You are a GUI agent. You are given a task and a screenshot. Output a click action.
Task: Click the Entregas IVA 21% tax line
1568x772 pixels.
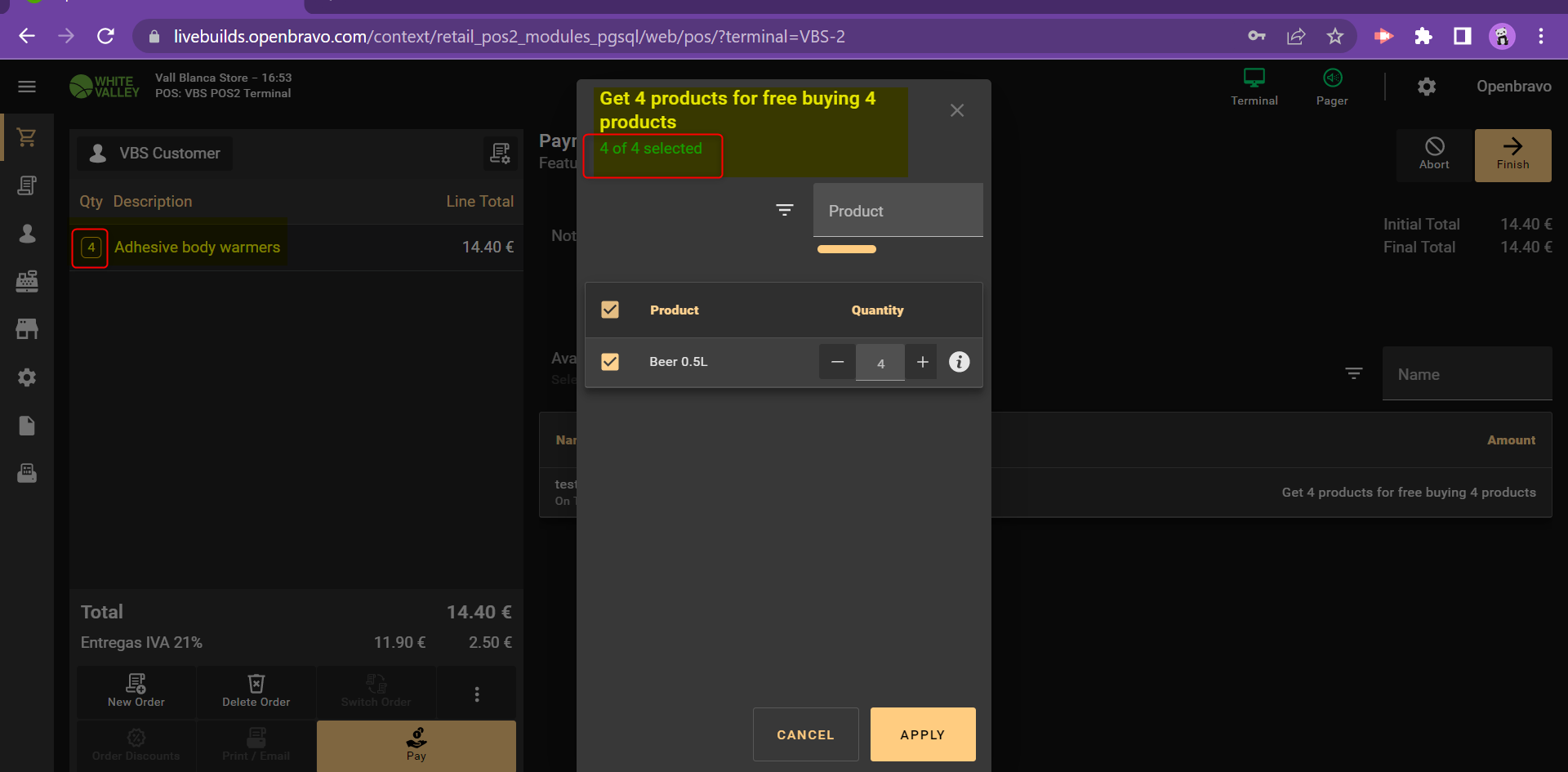(x=296, y=643)
